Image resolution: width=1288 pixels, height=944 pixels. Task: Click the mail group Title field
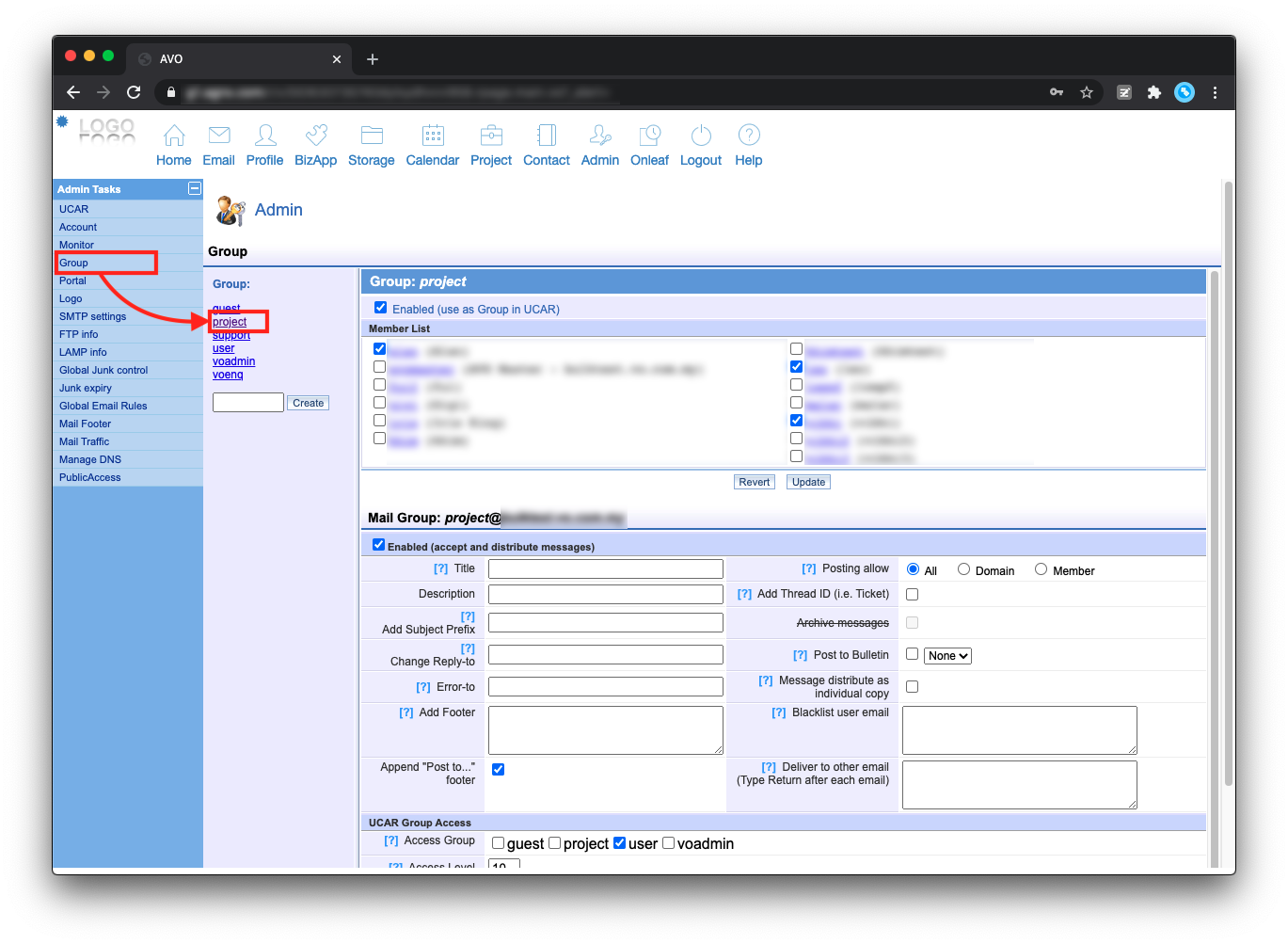point(606,569)
